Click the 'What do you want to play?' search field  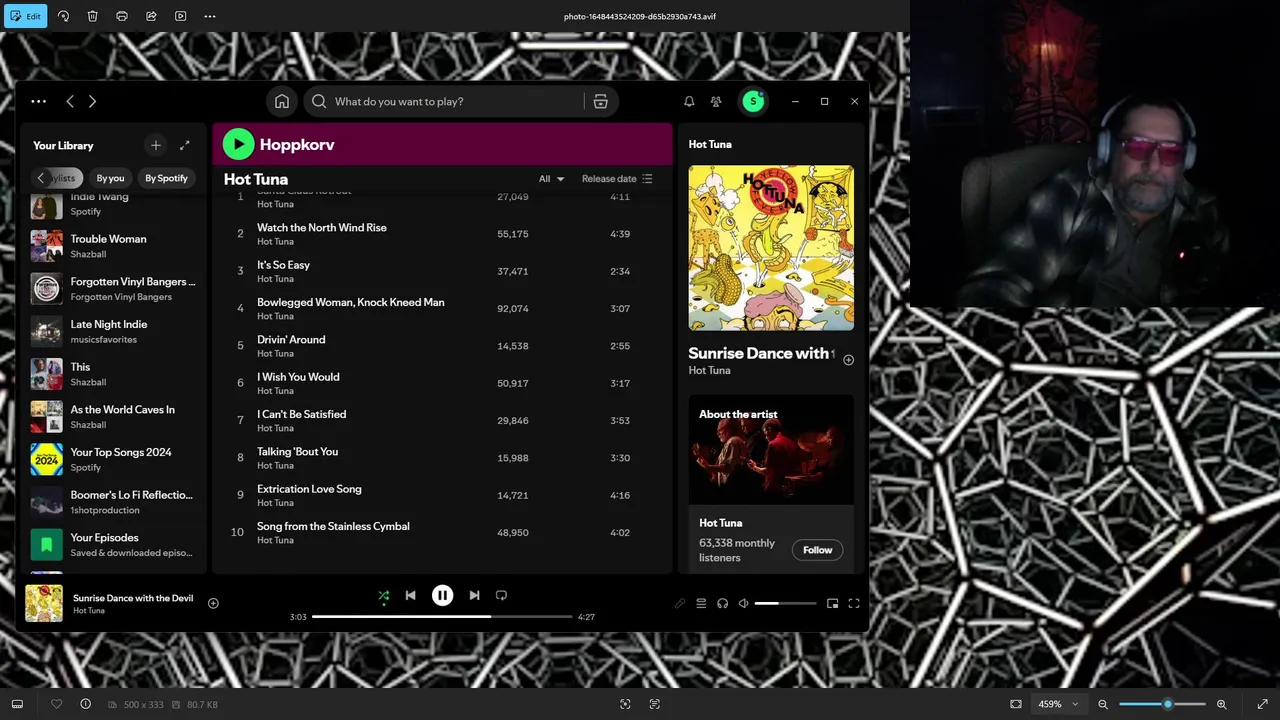(446, 101)
